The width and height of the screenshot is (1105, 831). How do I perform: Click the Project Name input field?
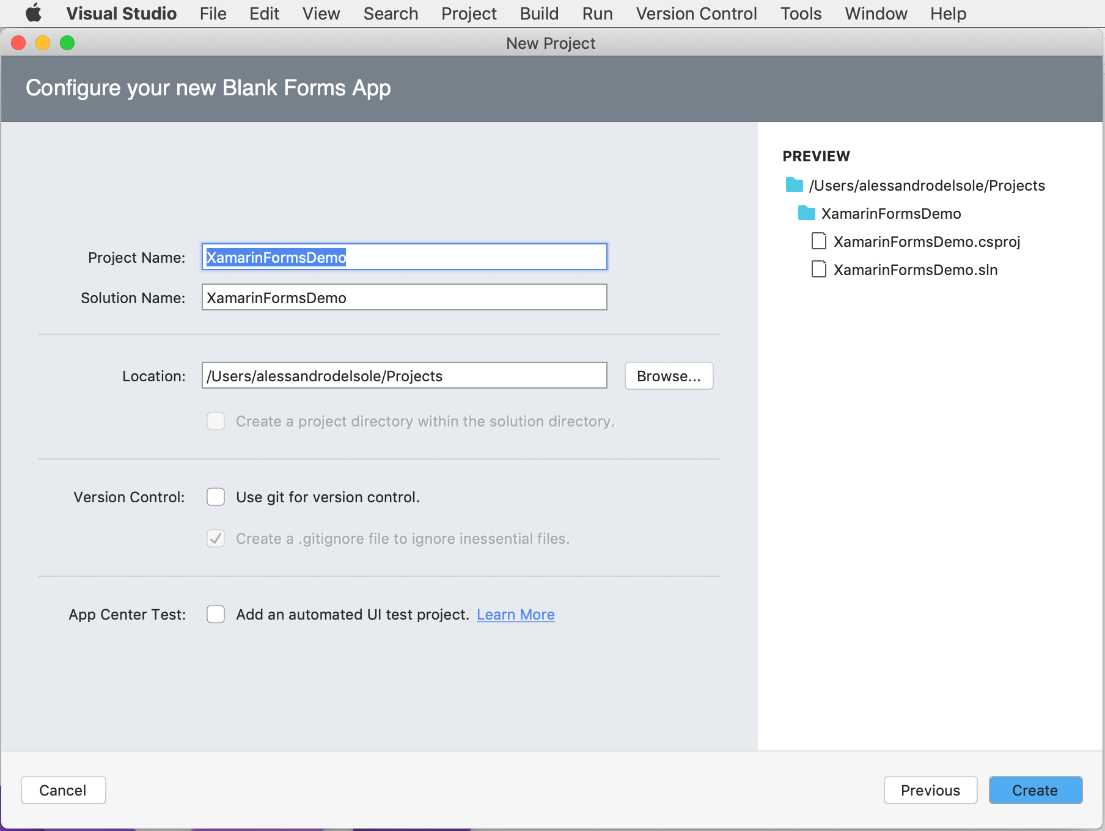(x=404, y=257)
